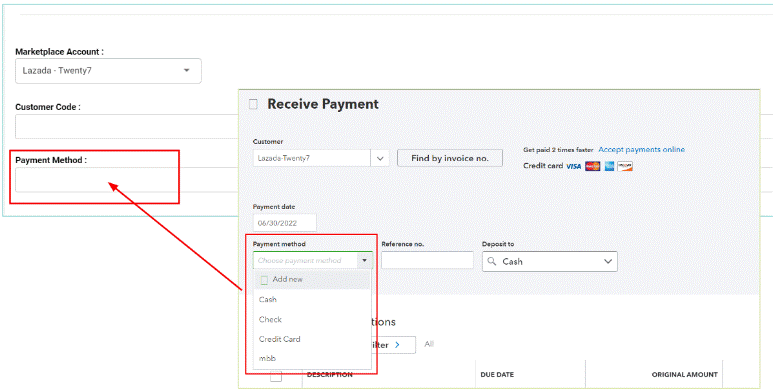Click the DESCRIPTION column header
Viewport: 773px width, 391px height.
(x=329, y=375)
